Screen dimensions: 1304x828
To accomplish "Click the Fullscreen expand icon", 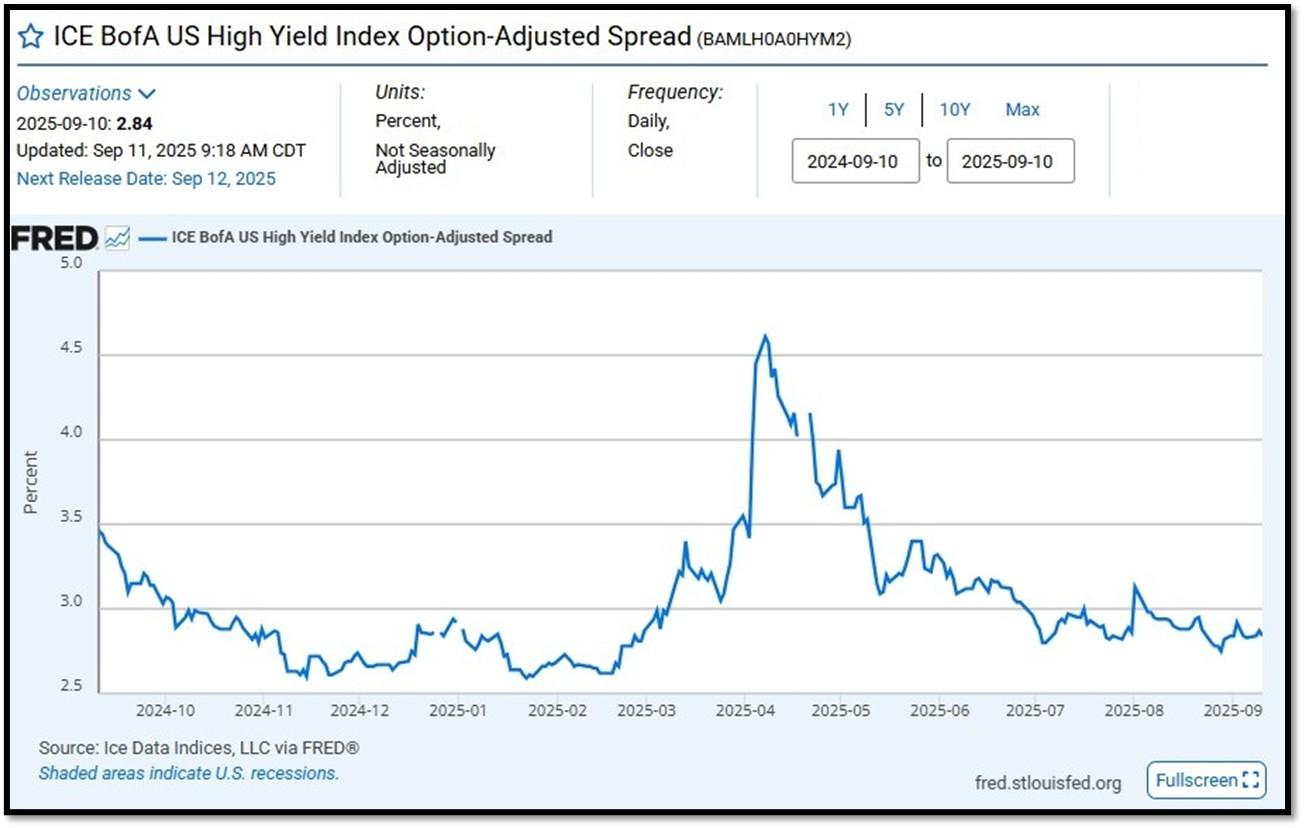I will tap(1249, 780).
